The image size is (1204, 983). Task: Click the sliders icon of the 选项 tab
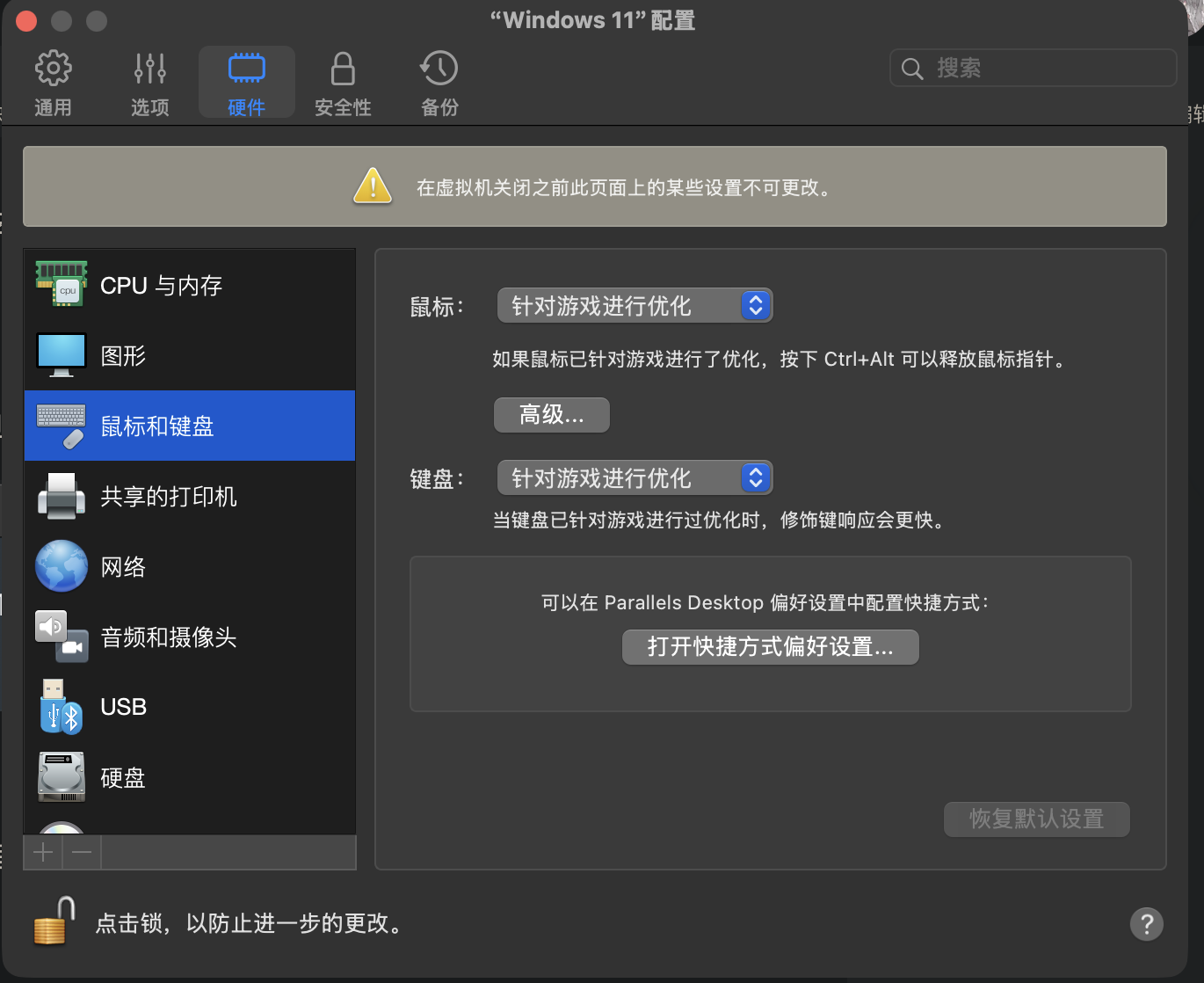pyautogui.click(x=150, y=69)
